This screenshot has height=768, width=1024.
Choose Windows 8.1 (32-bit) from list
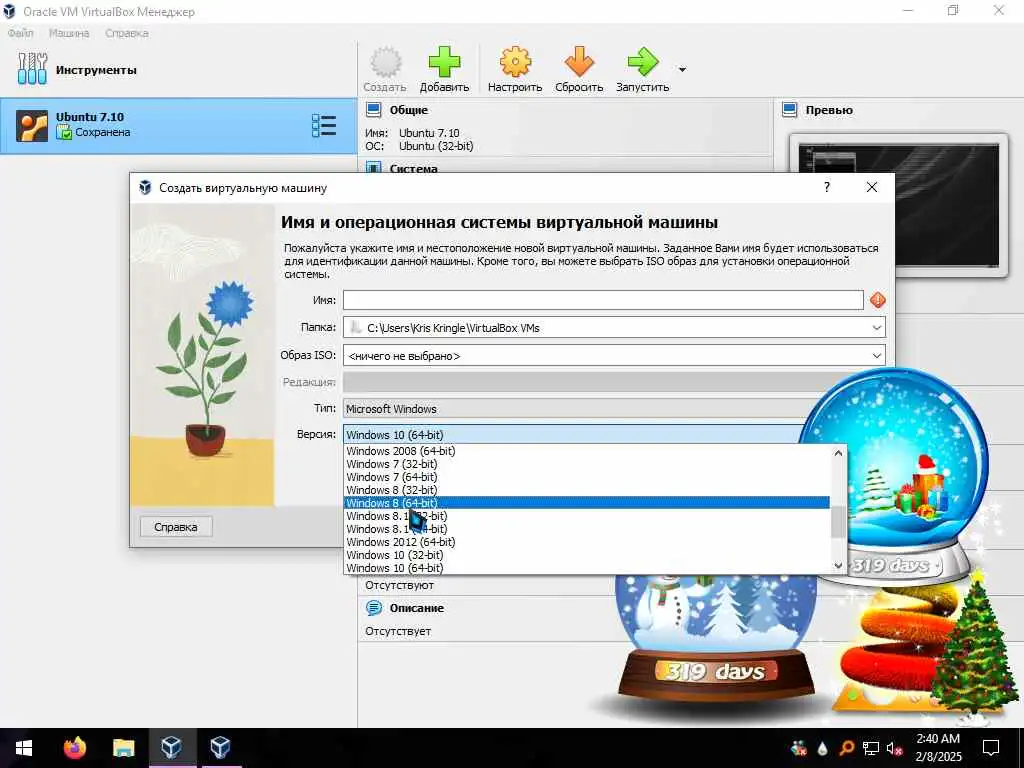tap(586, 516)
